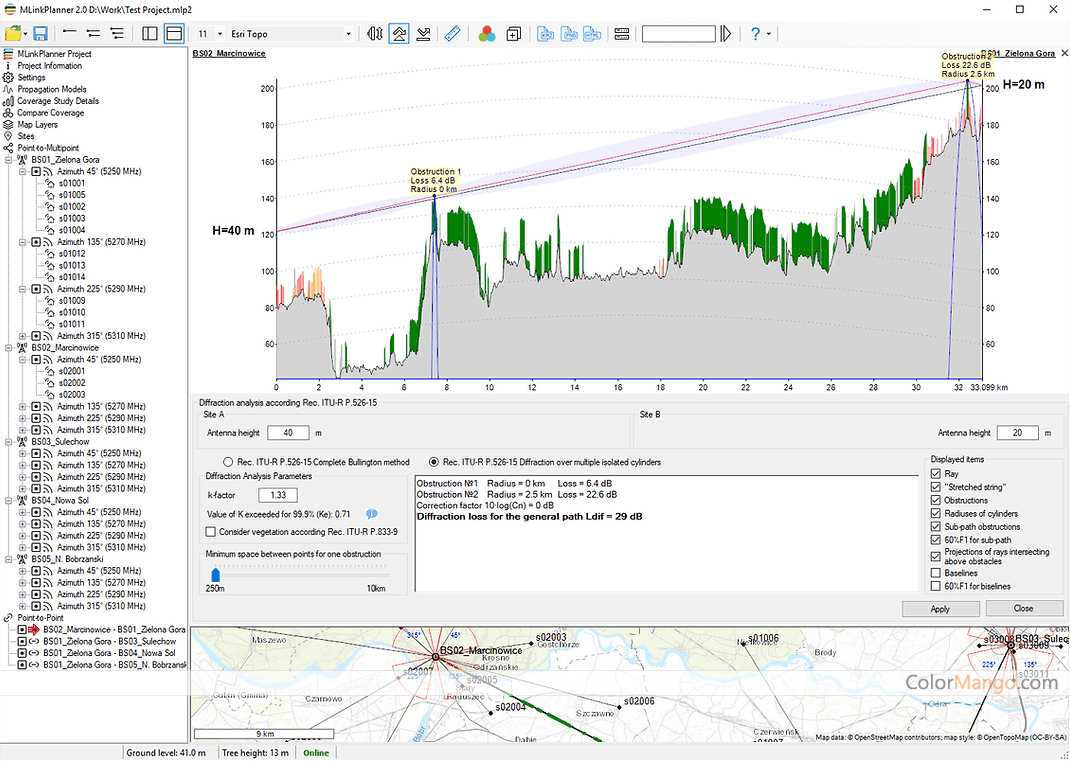Enable Consider vegetation per ITU-R P.833-9
This screenshot has width=1070, height=761.
pyautogui.click(x=210, y=532)
